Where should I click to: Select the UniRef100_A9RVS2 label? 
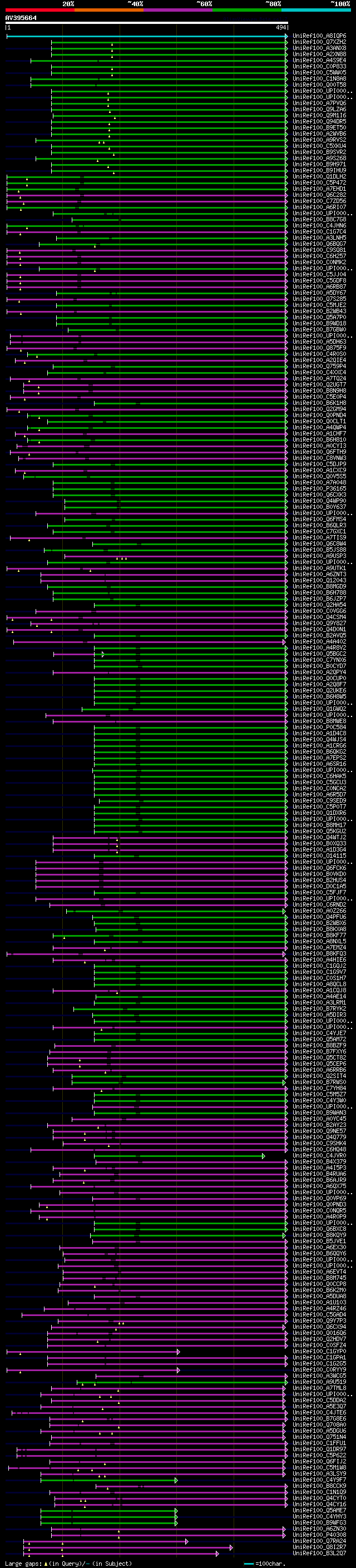pos(319,140)
